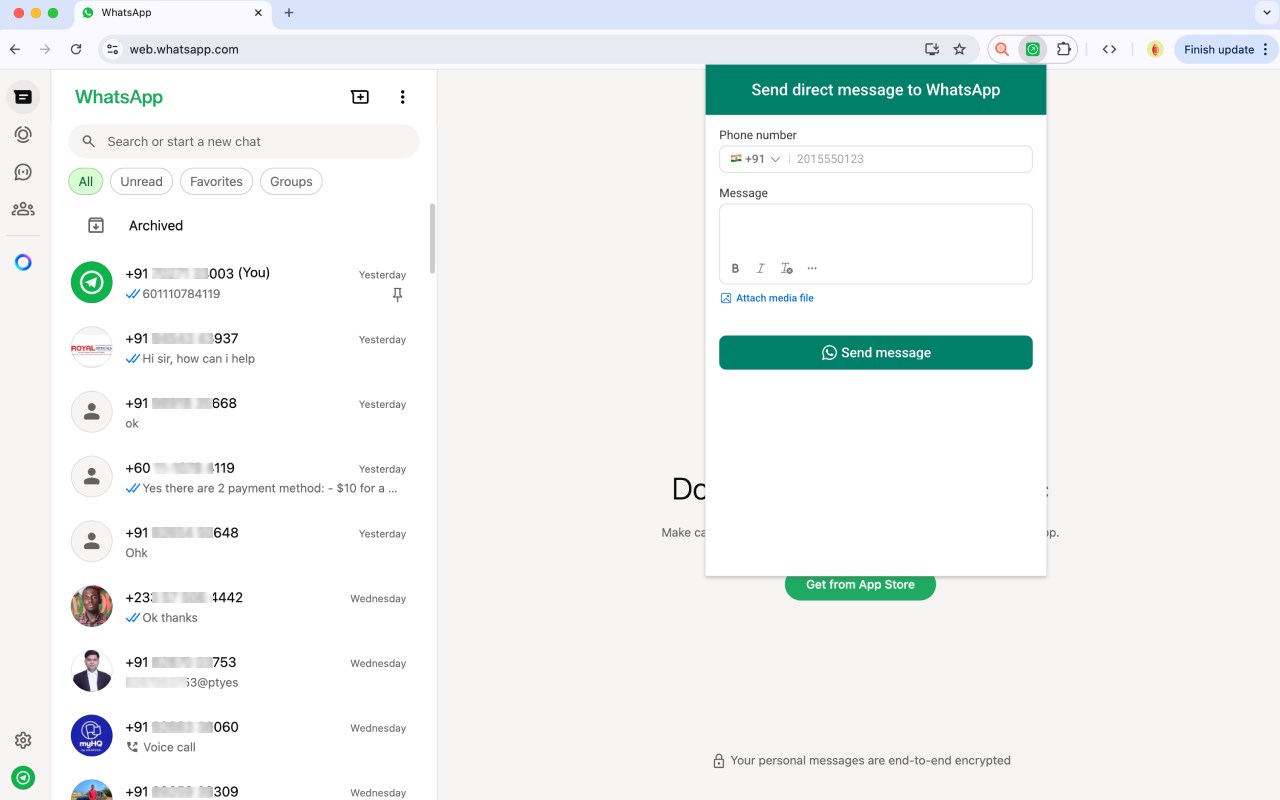Select the Unread chat filter
This screenshot has width=1280, height=800.
point(141,181)
